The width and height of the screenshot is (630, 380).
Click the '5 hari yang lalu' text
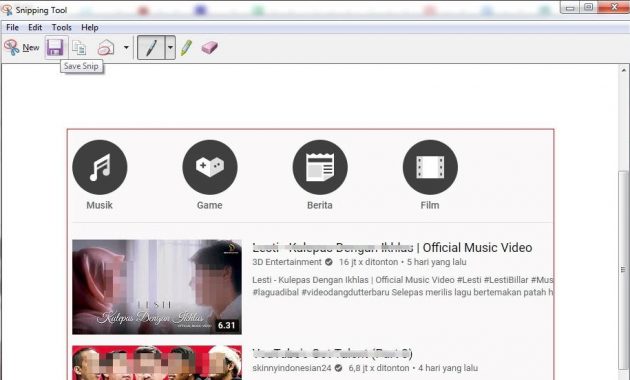coord(436,262)
